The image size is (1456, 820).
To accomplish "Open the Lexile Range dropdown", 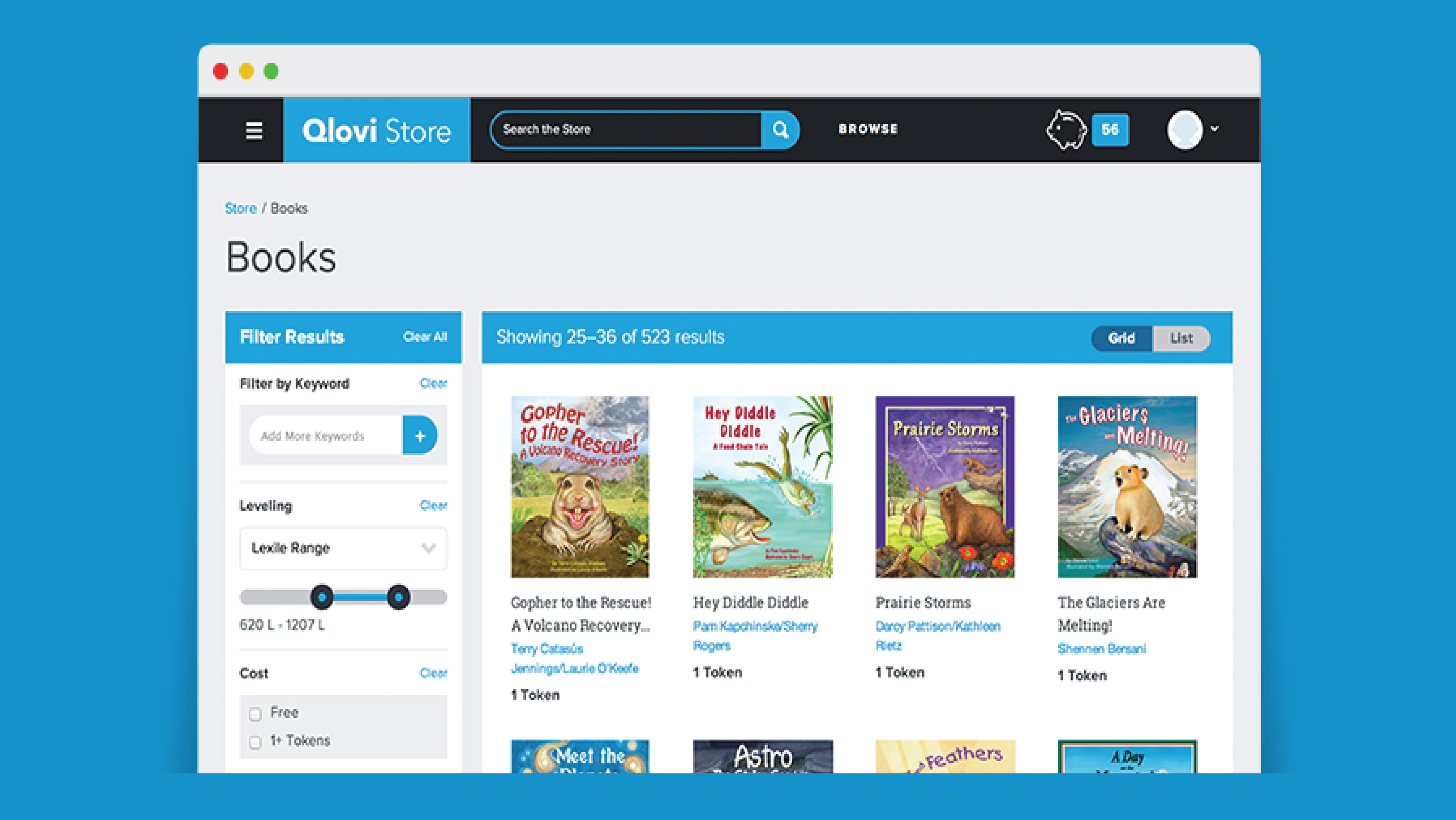I will [343, 548].
